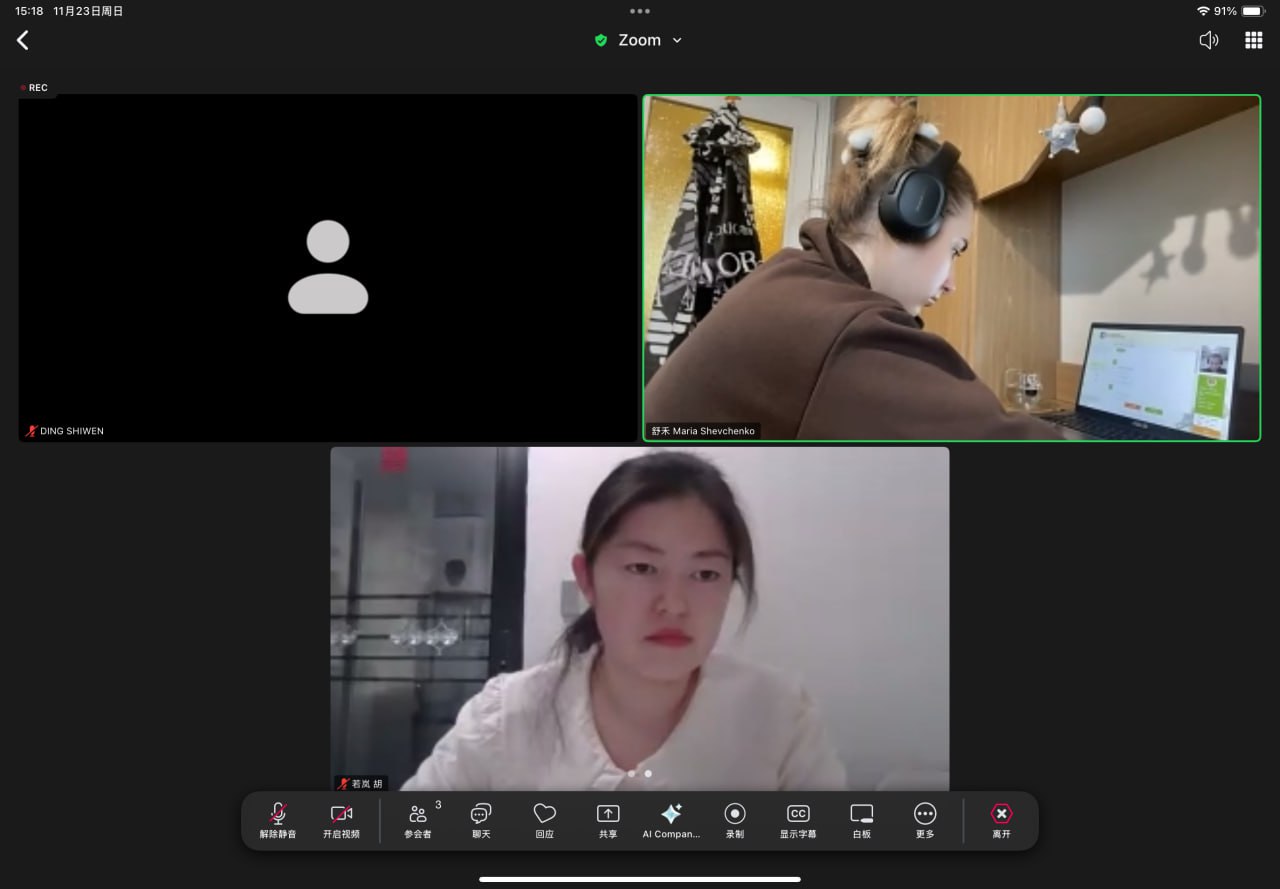Click the record button (录制)

click(735, 820)
